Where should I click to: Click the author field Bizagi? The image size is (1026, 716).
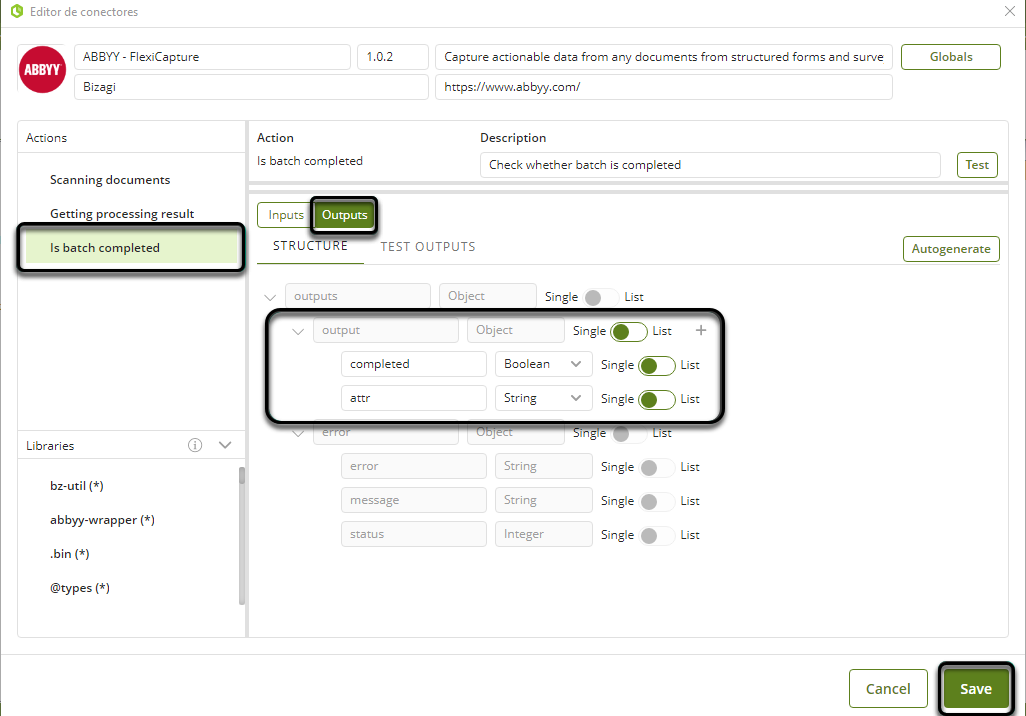click(x=251, y=87)
